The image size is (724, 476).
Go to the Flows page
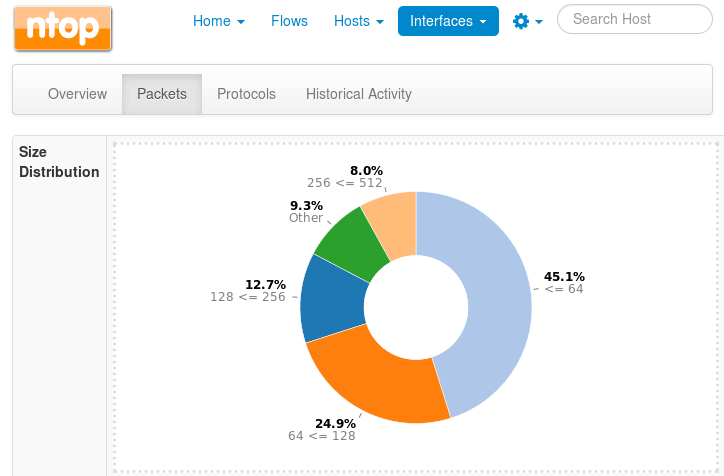pos(289,21)
